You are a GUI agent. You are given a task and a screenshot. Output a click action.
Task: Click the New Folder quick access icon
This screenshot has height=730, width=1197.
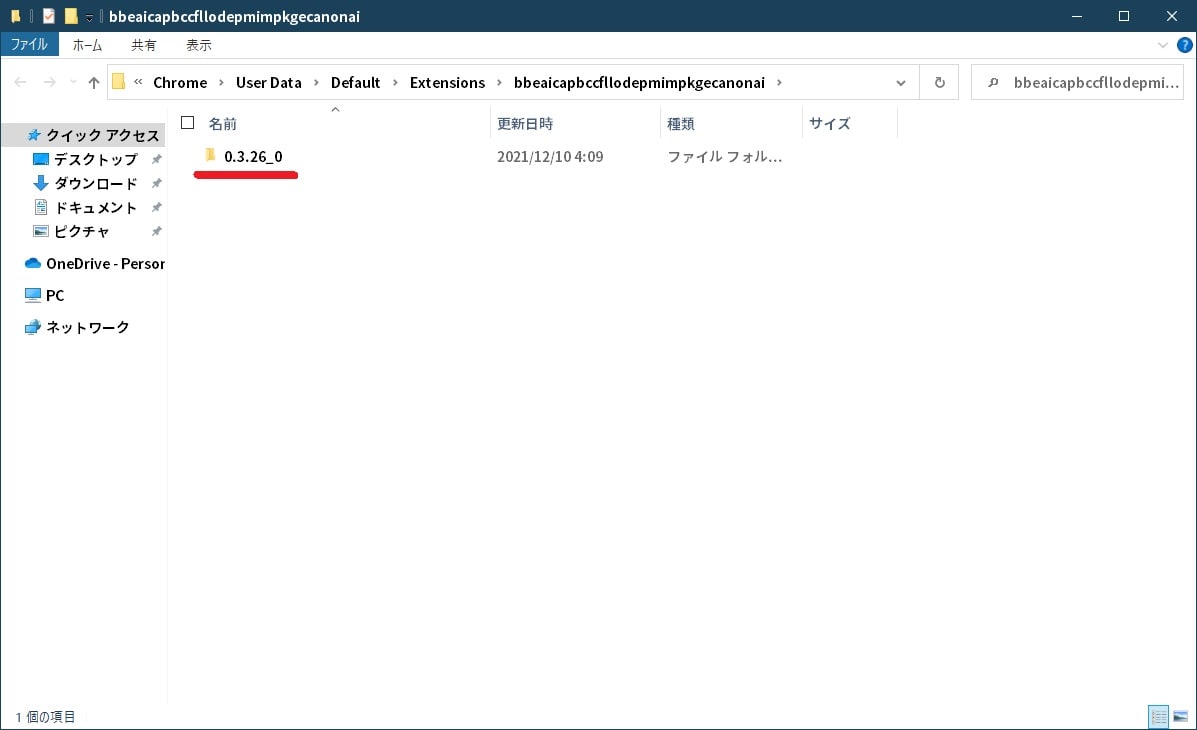(x=71, y=16)
